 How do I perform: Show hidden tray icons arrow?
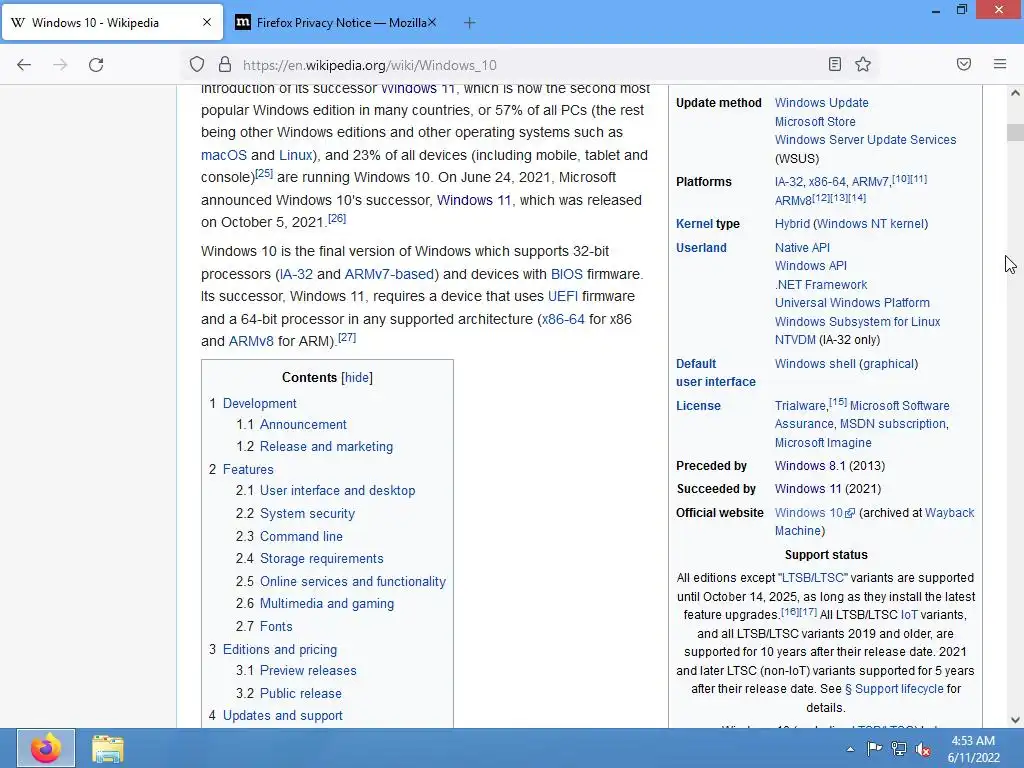850,749
